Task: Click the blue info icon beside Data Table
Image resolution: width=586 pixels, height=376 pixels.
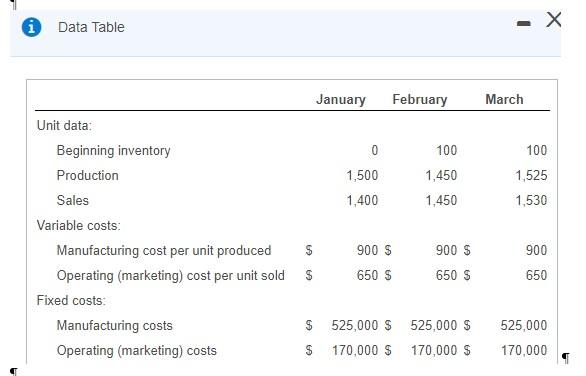Action: pyautogui.click(x=31, y=27)
